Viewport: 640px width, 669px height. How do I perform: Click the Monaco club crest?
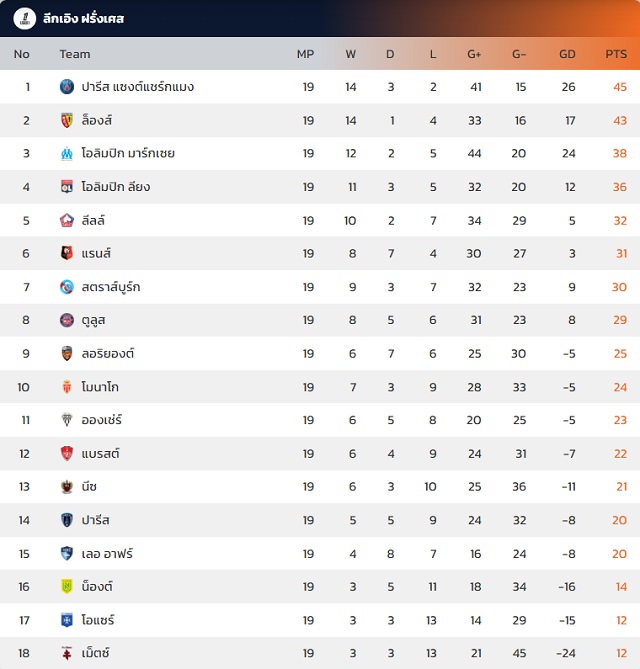[67, 387]
